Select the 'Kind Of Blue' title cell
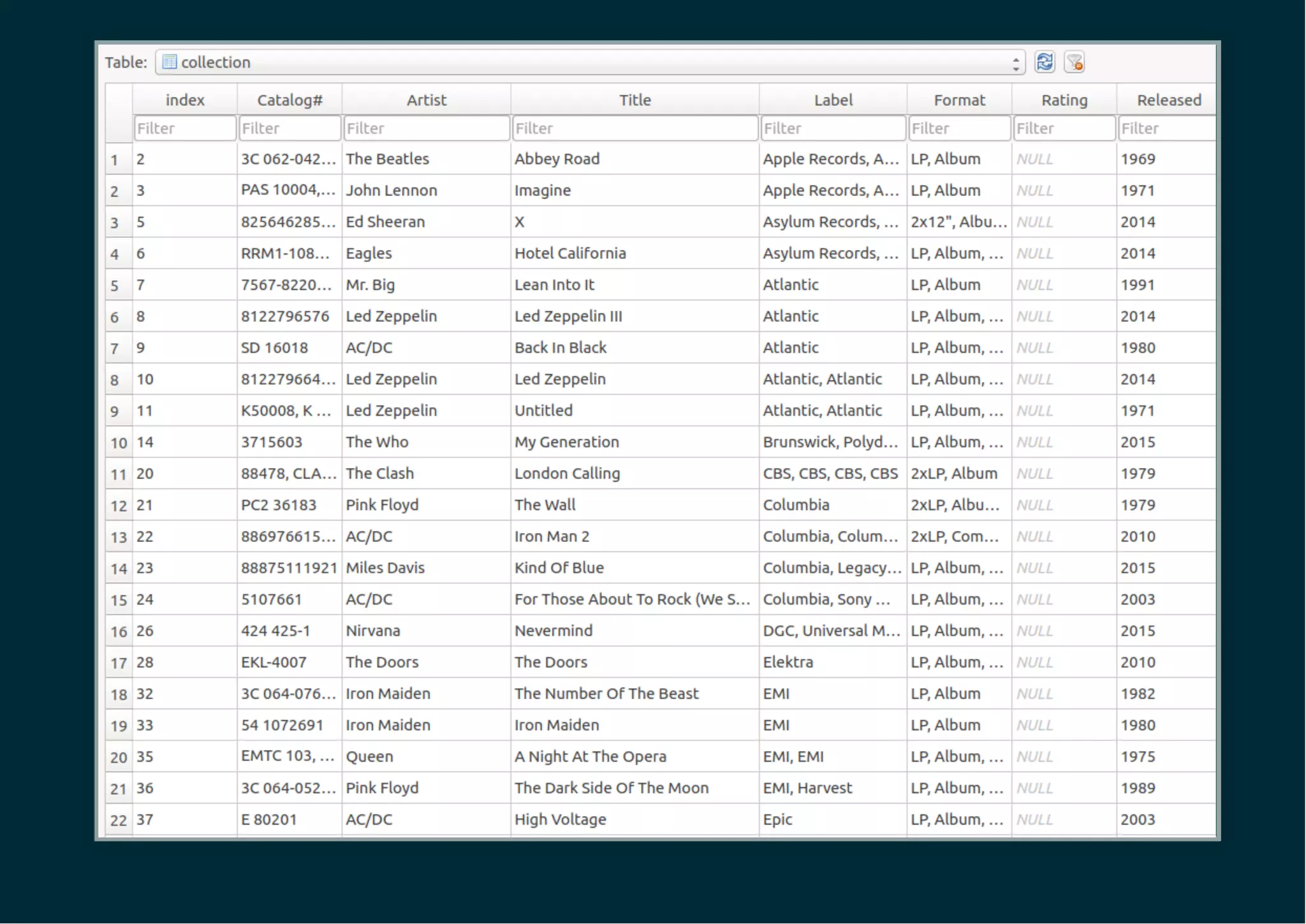The image size is (1306, 924). coord(635,568)
